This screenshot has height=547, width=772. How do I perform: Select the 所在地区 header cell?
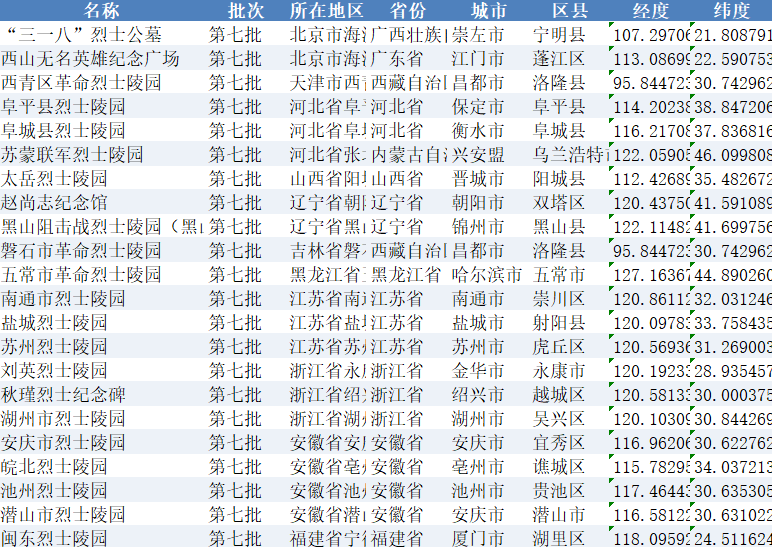pos(326,11)
